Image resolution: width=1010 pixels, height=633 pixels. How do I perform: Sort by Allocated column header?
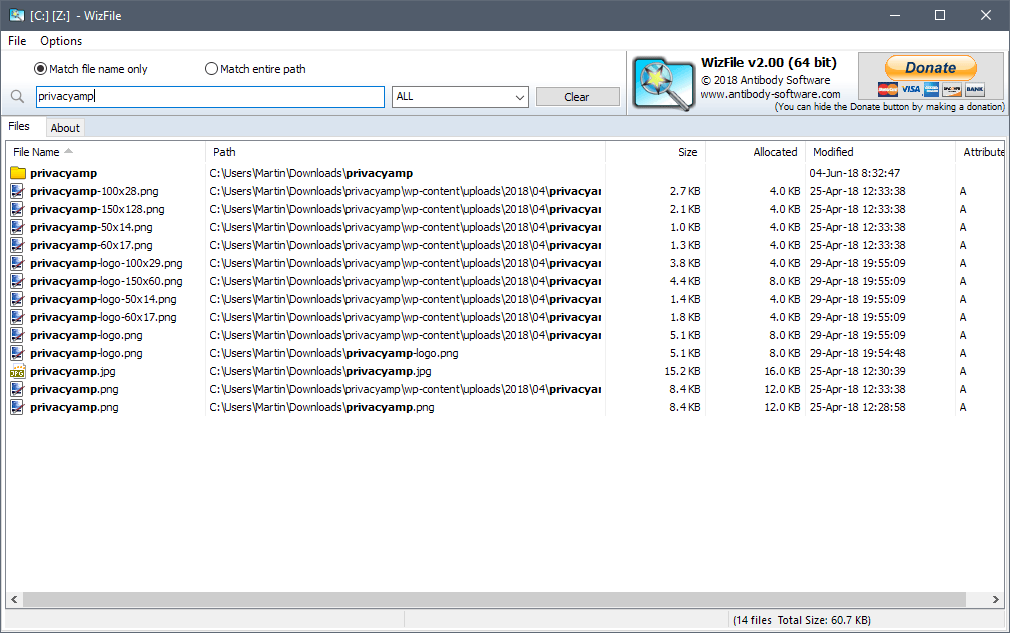(x=756, y=153)
